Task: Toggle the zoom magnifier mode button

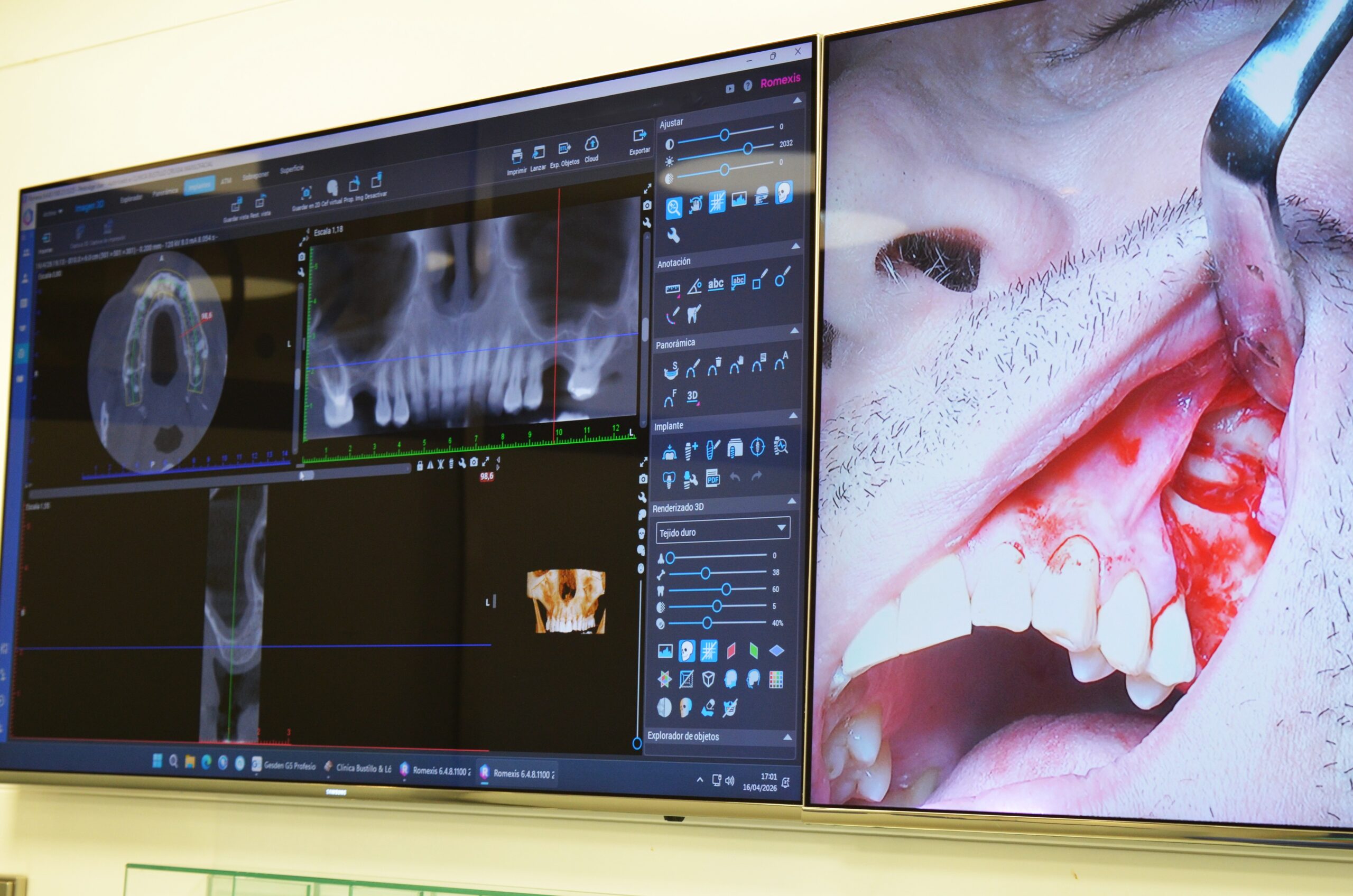Action: (x=674, y=208)
